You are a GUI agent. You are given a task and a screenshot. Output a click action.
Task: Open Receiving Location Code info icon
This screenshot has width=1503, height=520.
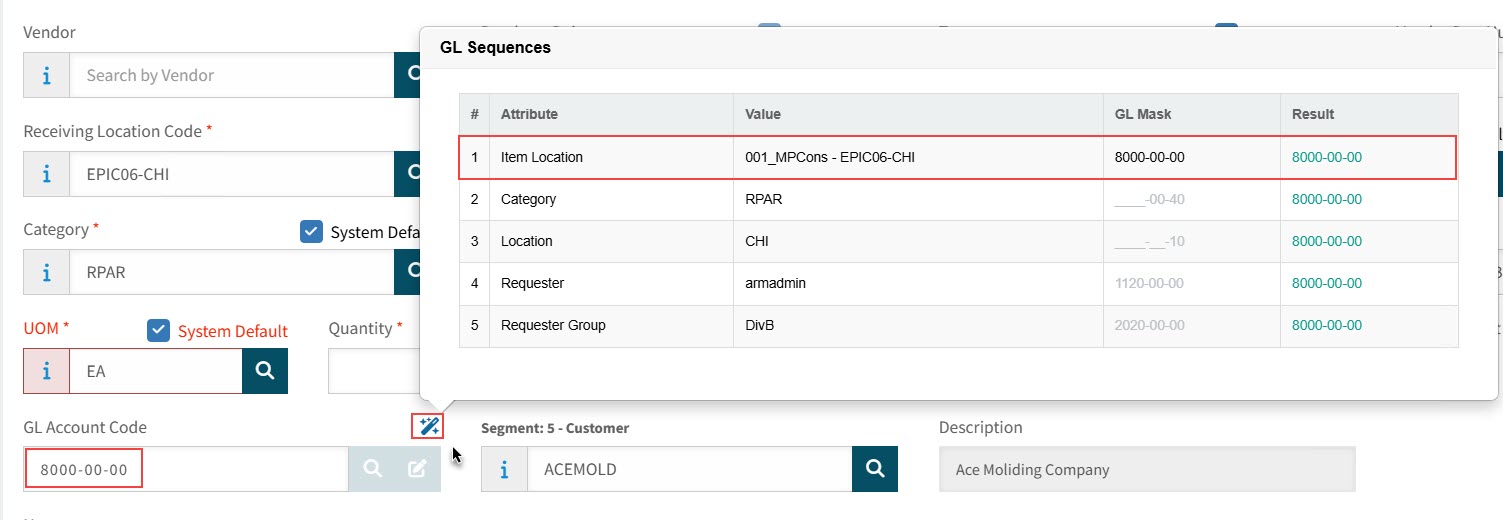[x=47, y=174]
